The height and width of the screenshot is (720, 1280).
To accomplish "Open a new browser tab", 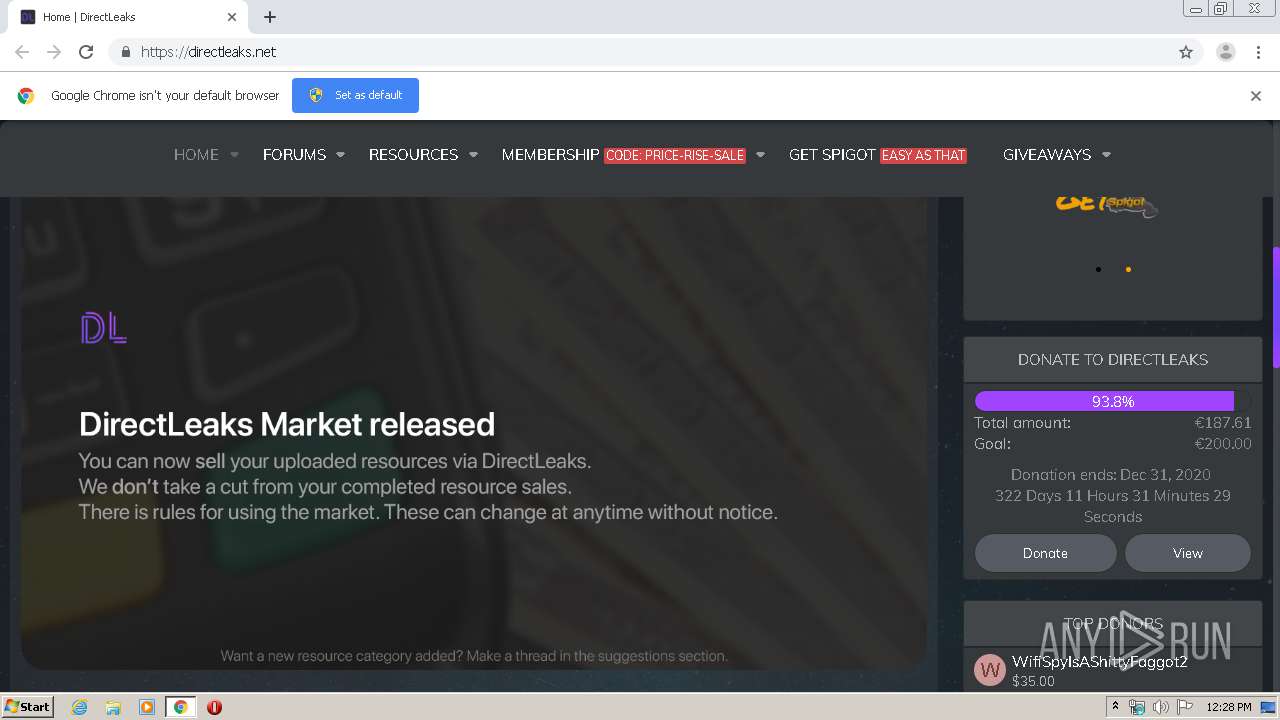I will tap(270, 17).
